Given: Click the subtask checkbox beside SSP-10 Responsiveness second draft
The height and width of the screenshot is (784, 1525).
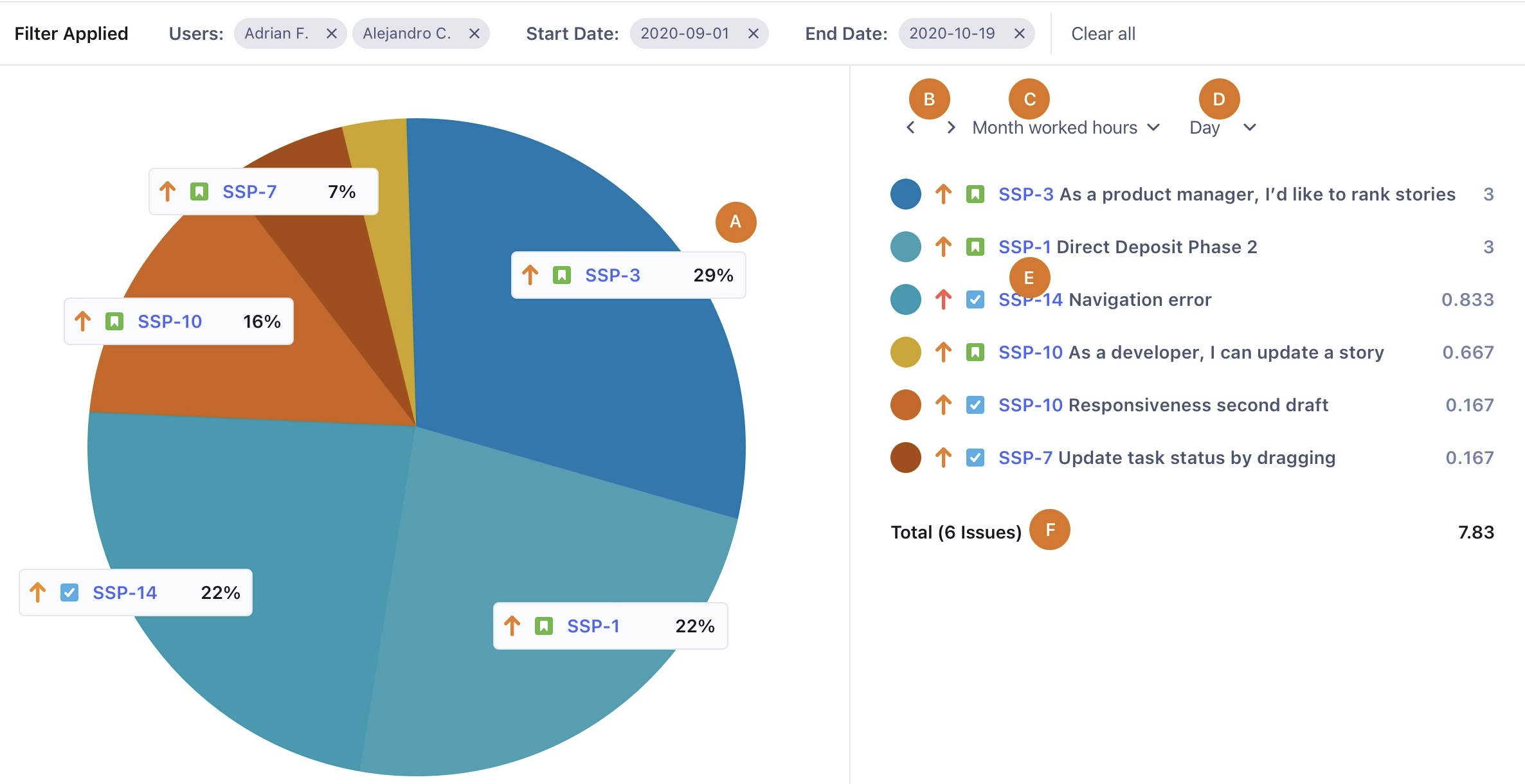Looking at the screenshot, I should [x=975, y=405].
